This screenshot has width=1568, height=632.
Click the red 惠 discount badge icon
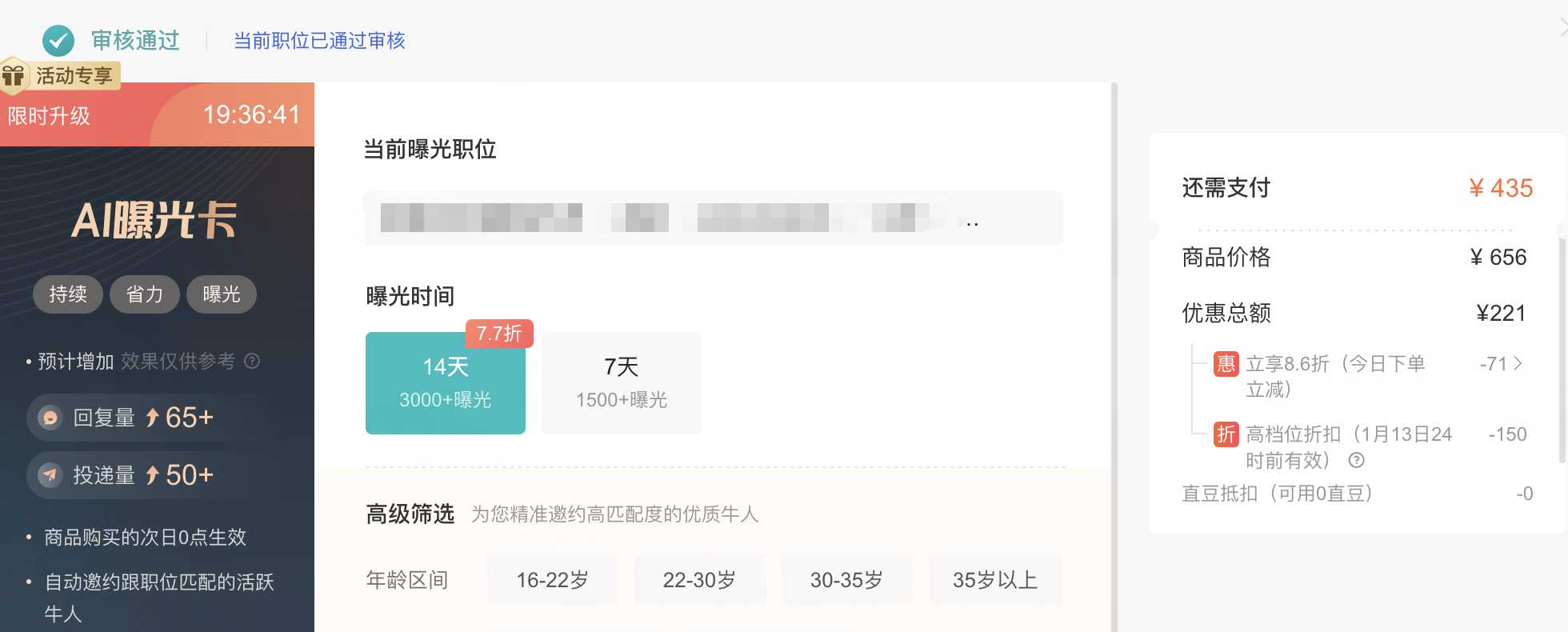[x=1226, y=364]
